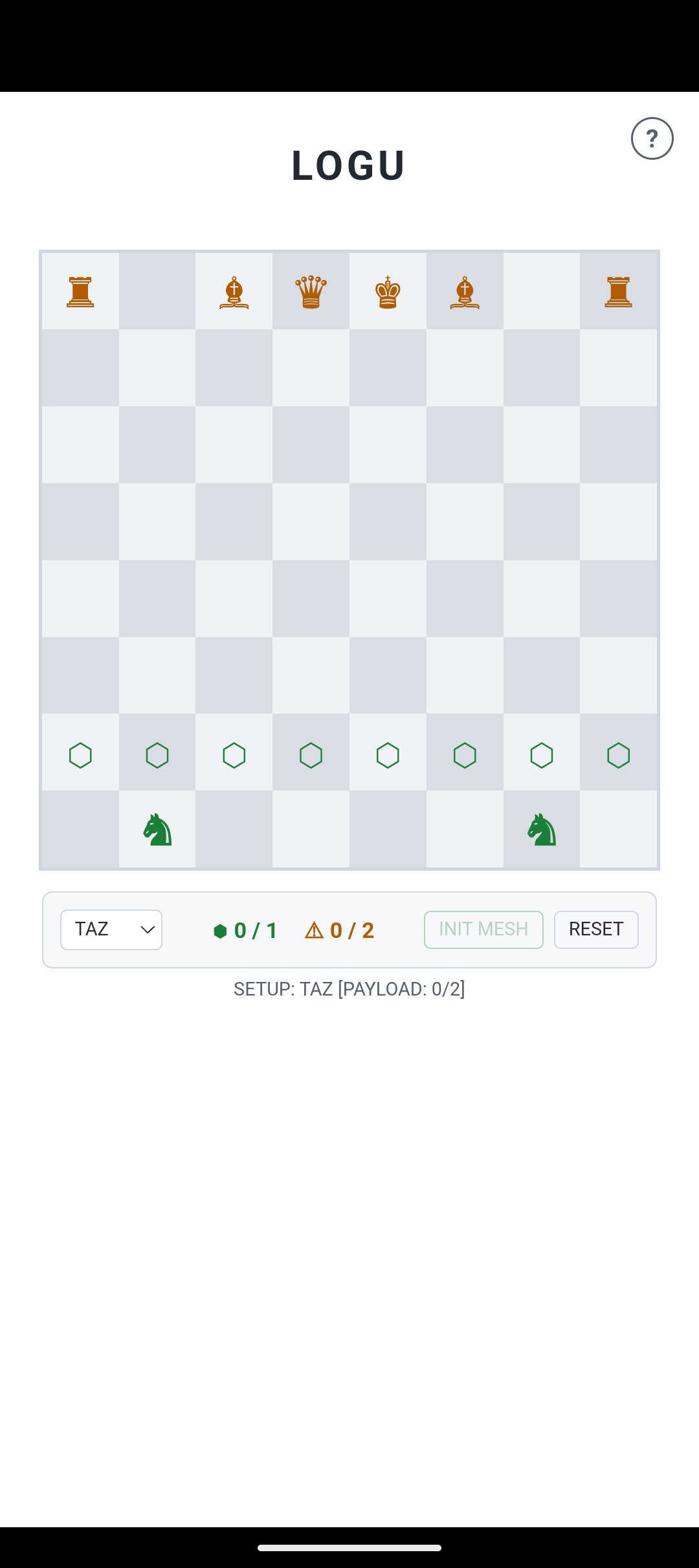
Task: Click the SETUP: TAZ payload status text
Action: pyautogui.click(x=349, y=989)
